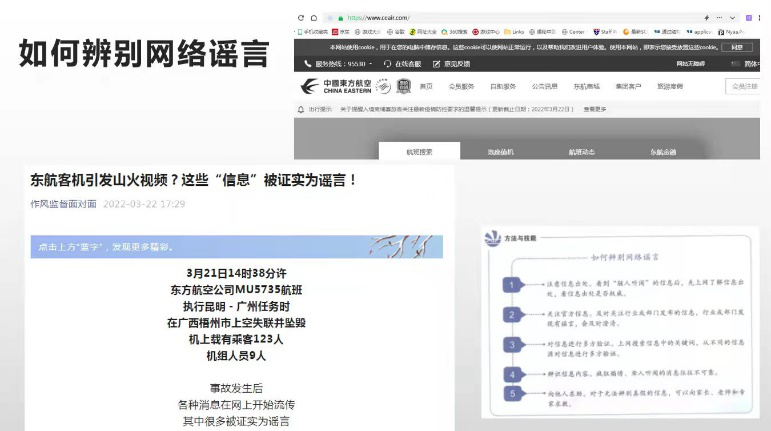This screenshot has height=431, width=771.
Task: Click the 查看更多 link
Action: pyautogui.click(x=594, y=109)
